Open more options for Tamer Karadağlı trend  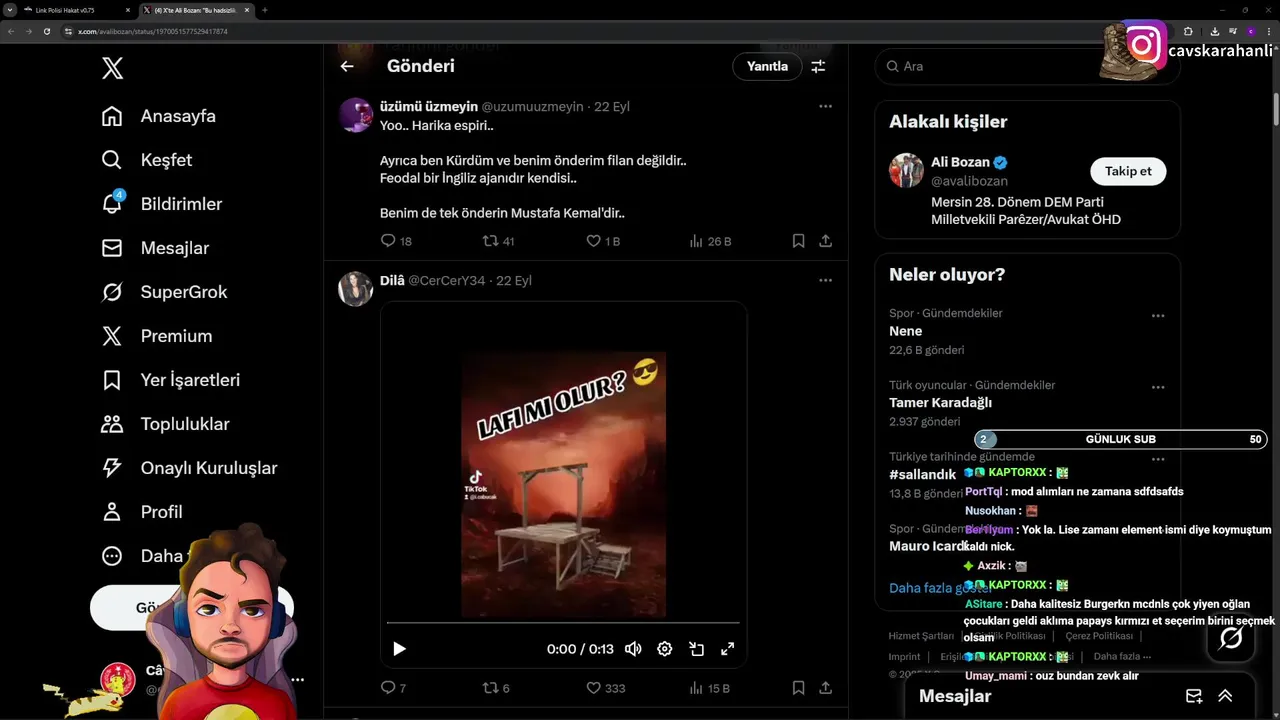point(1158,388)
